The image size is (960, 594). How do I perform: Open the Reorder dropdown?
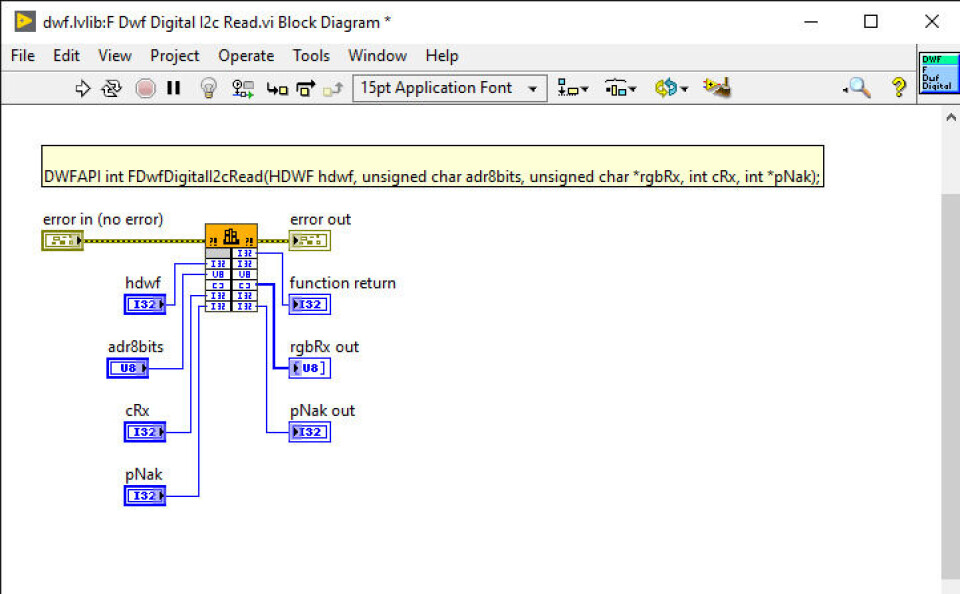click(x=671, y=88)
